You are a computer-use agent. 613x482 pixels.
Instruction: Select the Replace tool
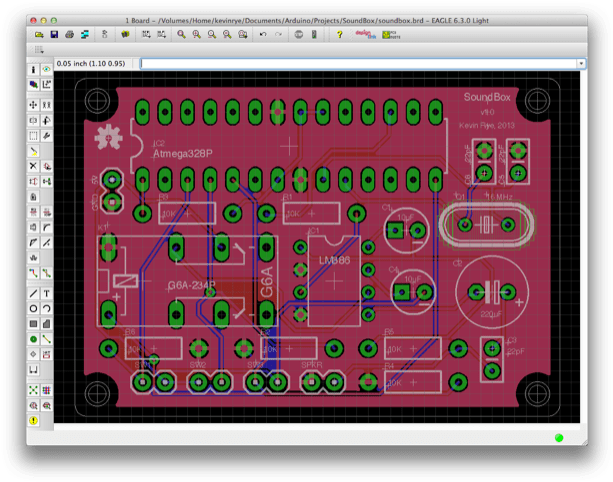47,181
